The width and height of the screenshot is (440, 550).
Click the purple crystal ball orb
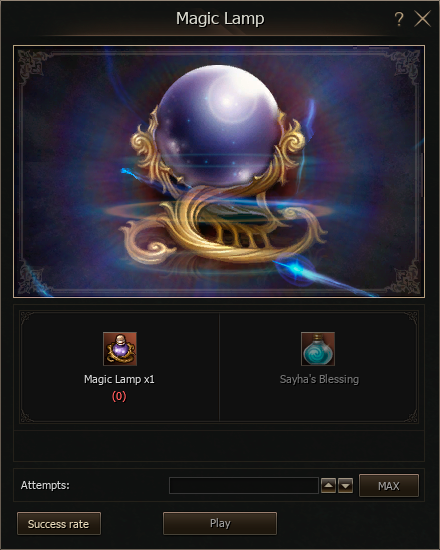click(x=219, y=125)
